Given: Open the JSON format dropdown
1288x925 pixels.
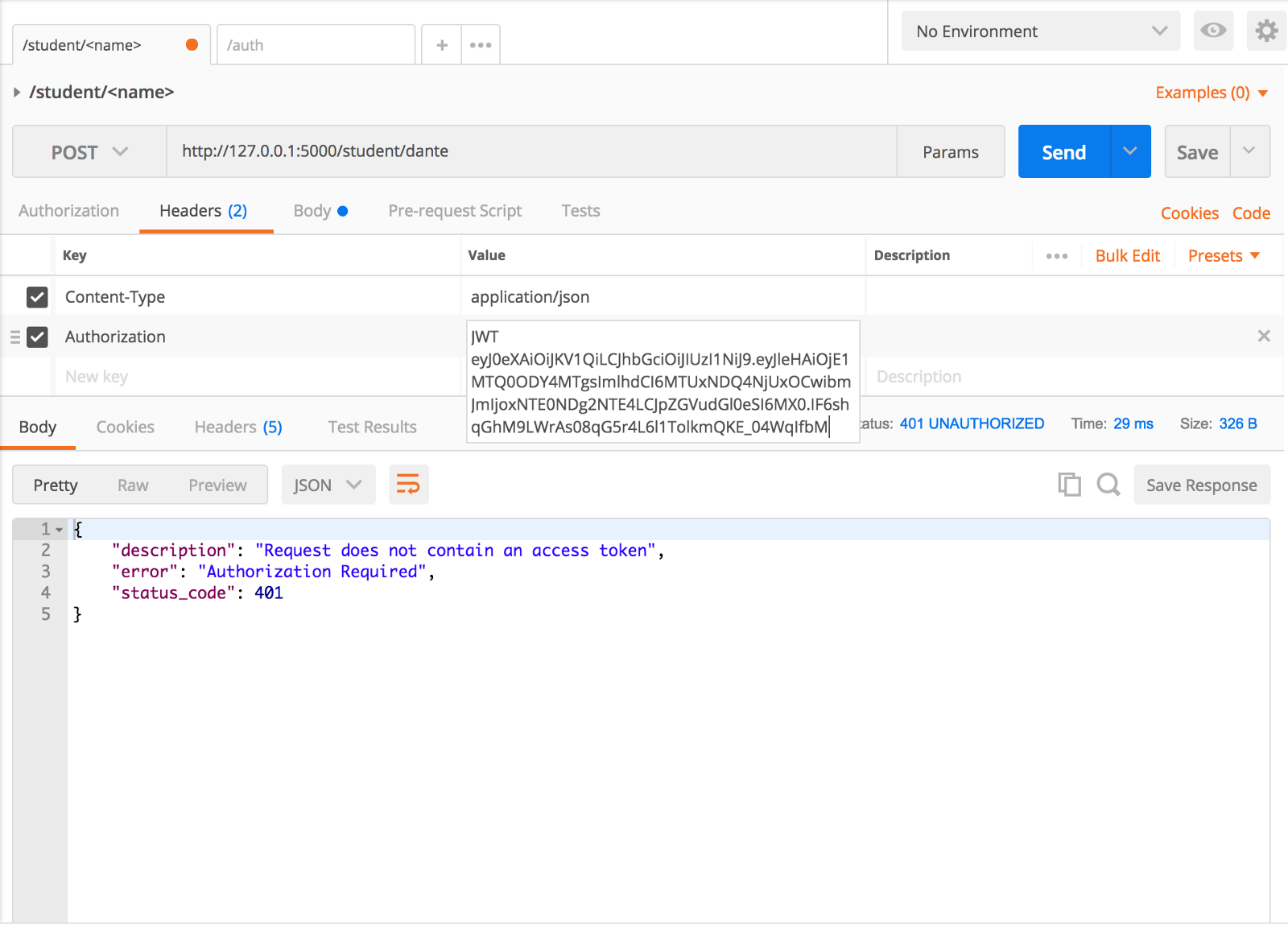Looking at the screenshot, I should [328, 485].
